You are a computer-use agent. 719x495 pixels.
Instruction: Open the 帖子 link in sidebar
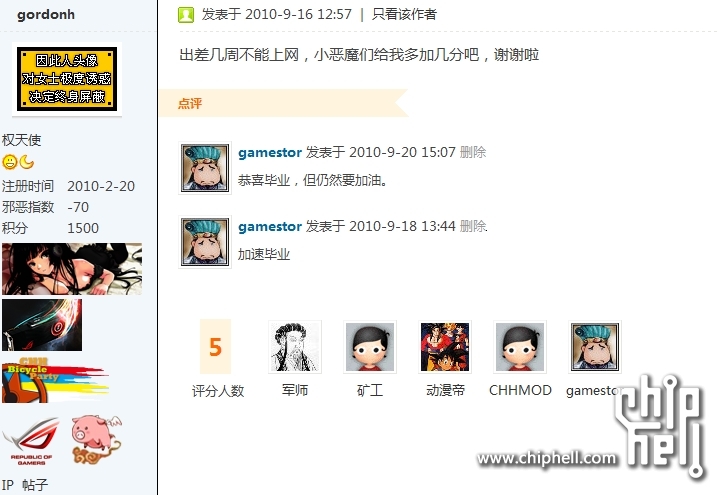coord(35,485)
